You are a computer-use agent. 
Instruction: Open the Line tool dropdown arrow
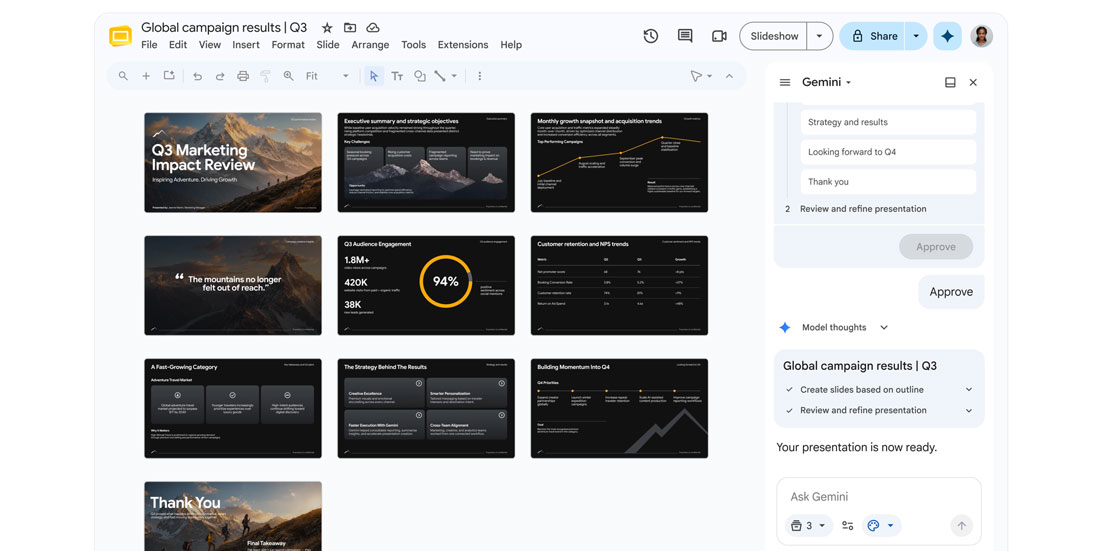click(x=454, y=76)
